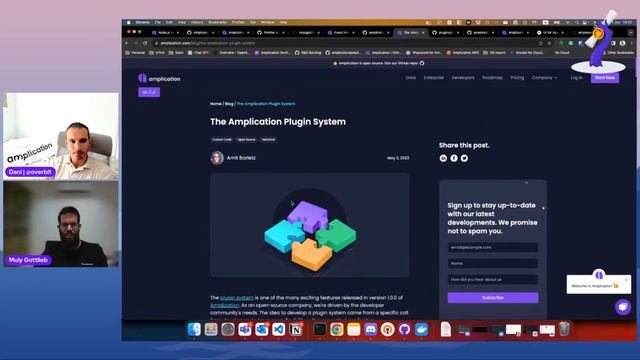Launch Visual Studio Code from the dock
Screen dimensions: 640x360
point(279,329)
